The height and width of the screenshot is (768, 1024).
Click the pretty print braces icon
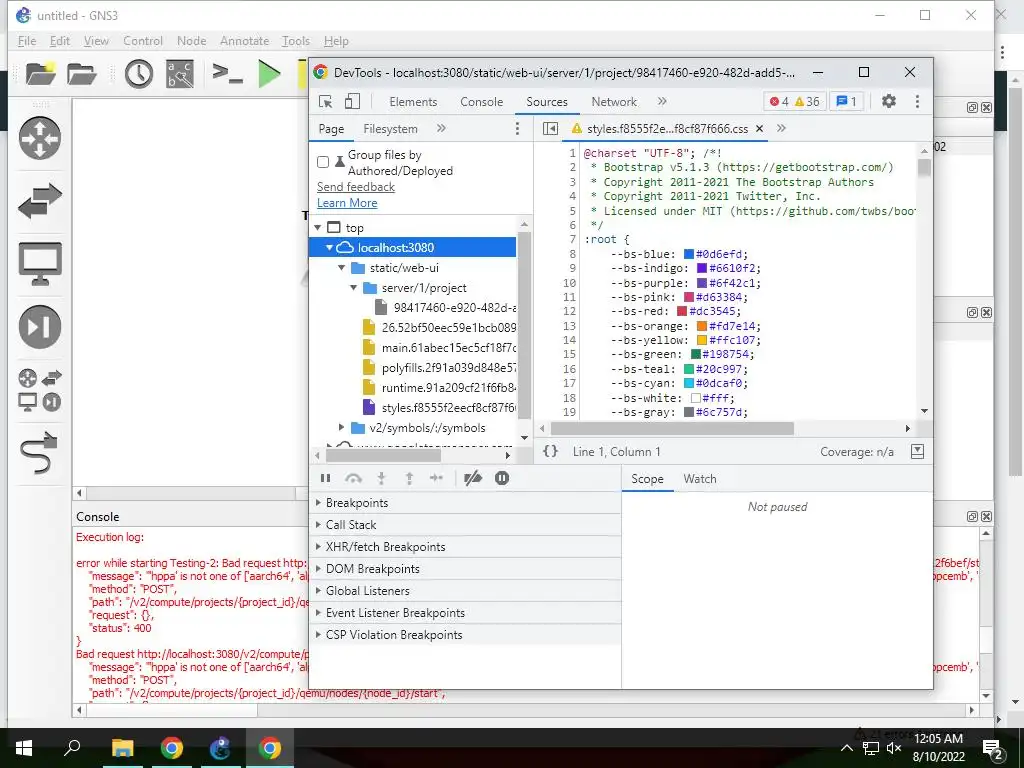tap(551, 451)
